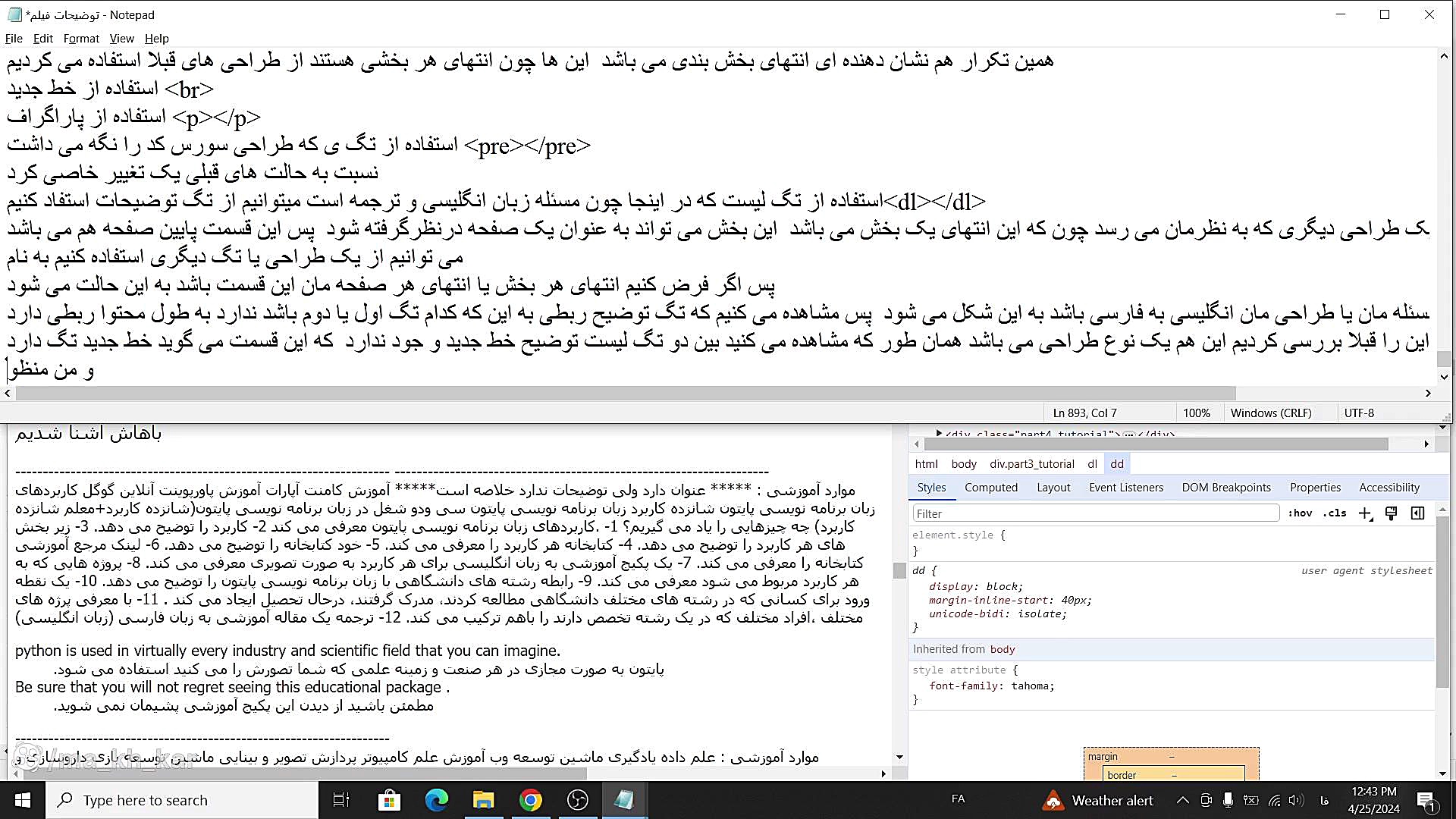The image size is (1456, 819).
Task: Open Microsoft Edge from taskbar
Action: pos(437,800)
